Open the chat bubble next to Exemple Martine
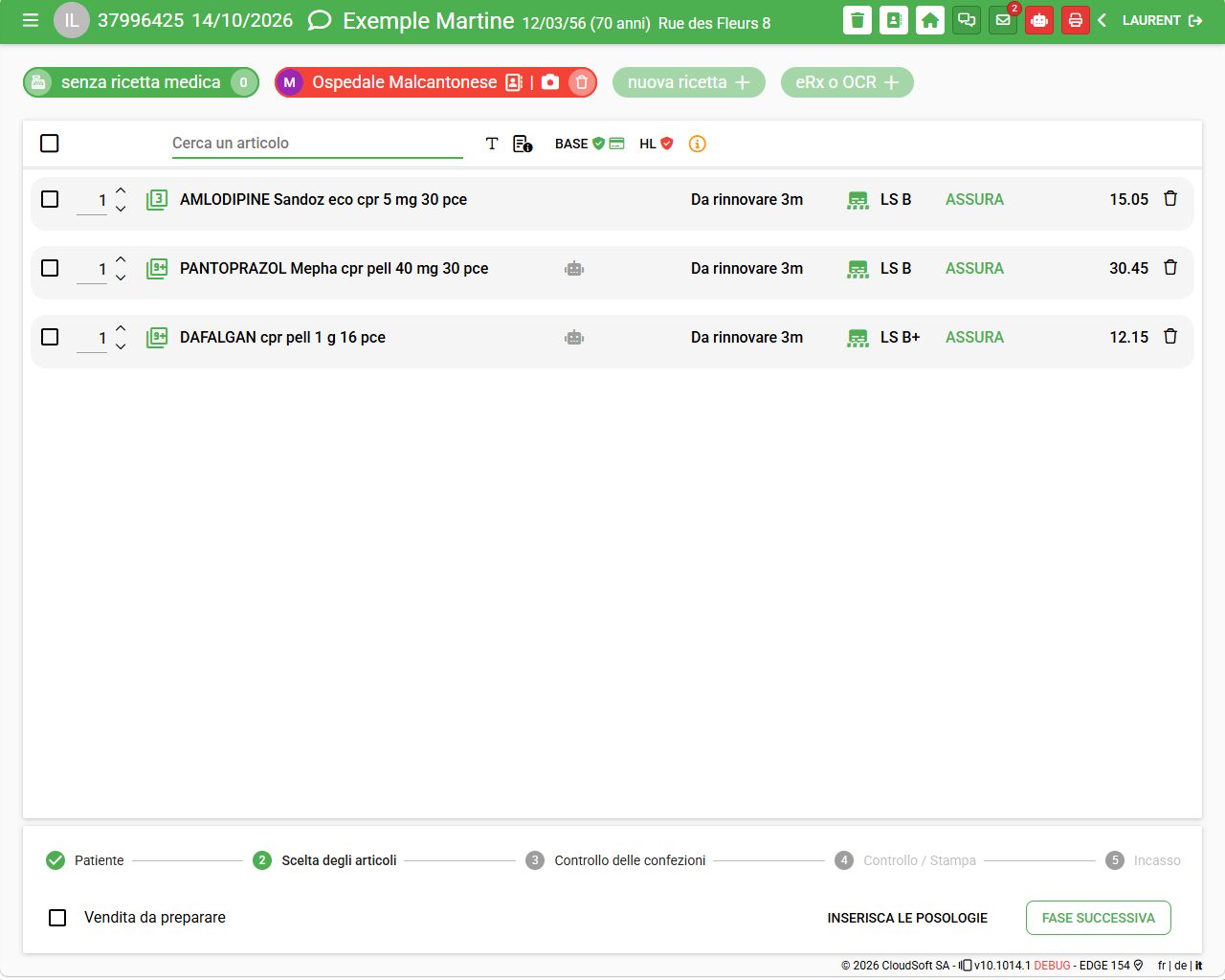Viewport: 1225px width, 980px height. 320,21
